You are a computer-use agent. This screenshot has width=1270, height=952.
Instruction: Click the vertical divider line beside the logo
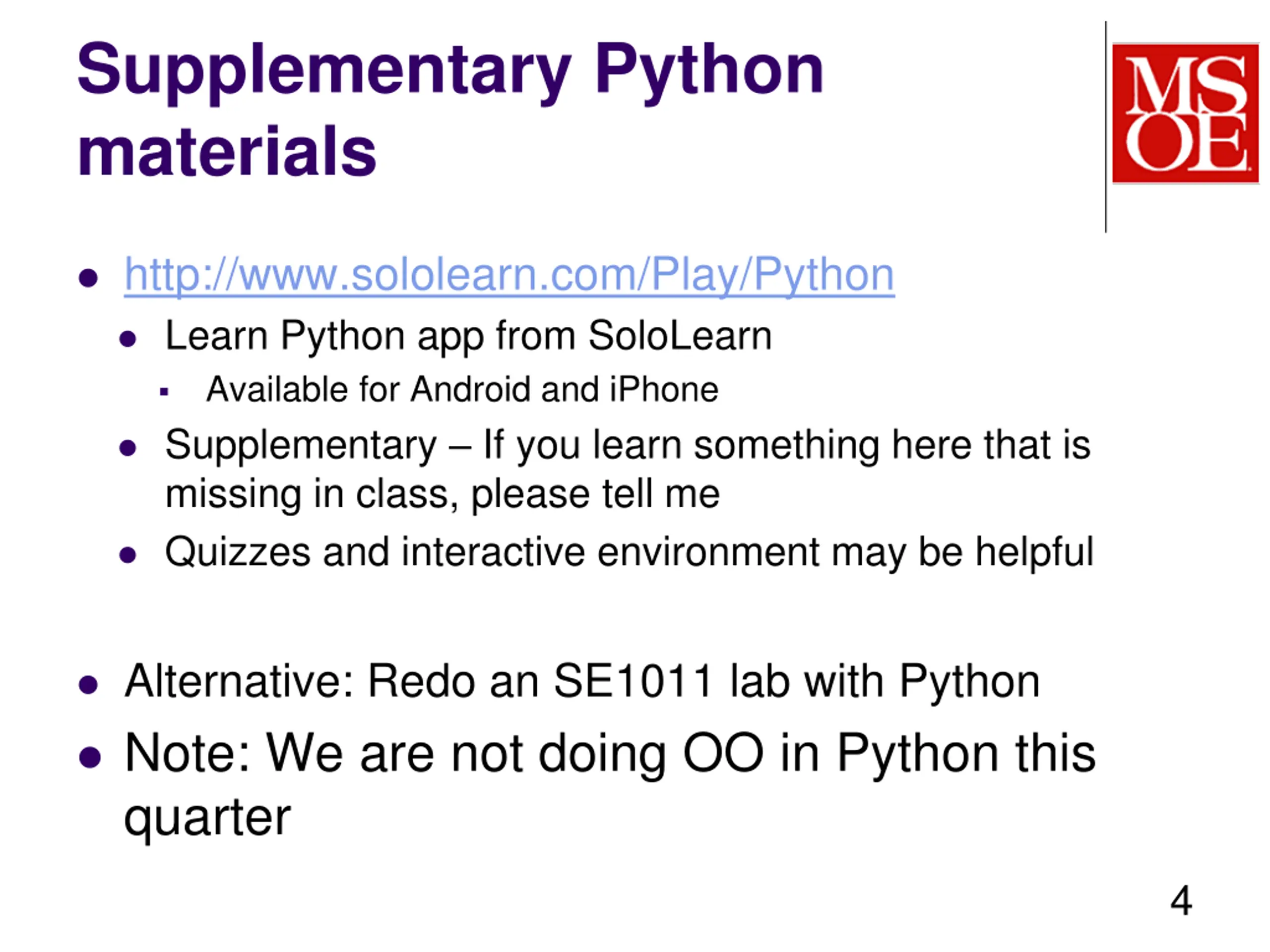tap(1106, 126)
